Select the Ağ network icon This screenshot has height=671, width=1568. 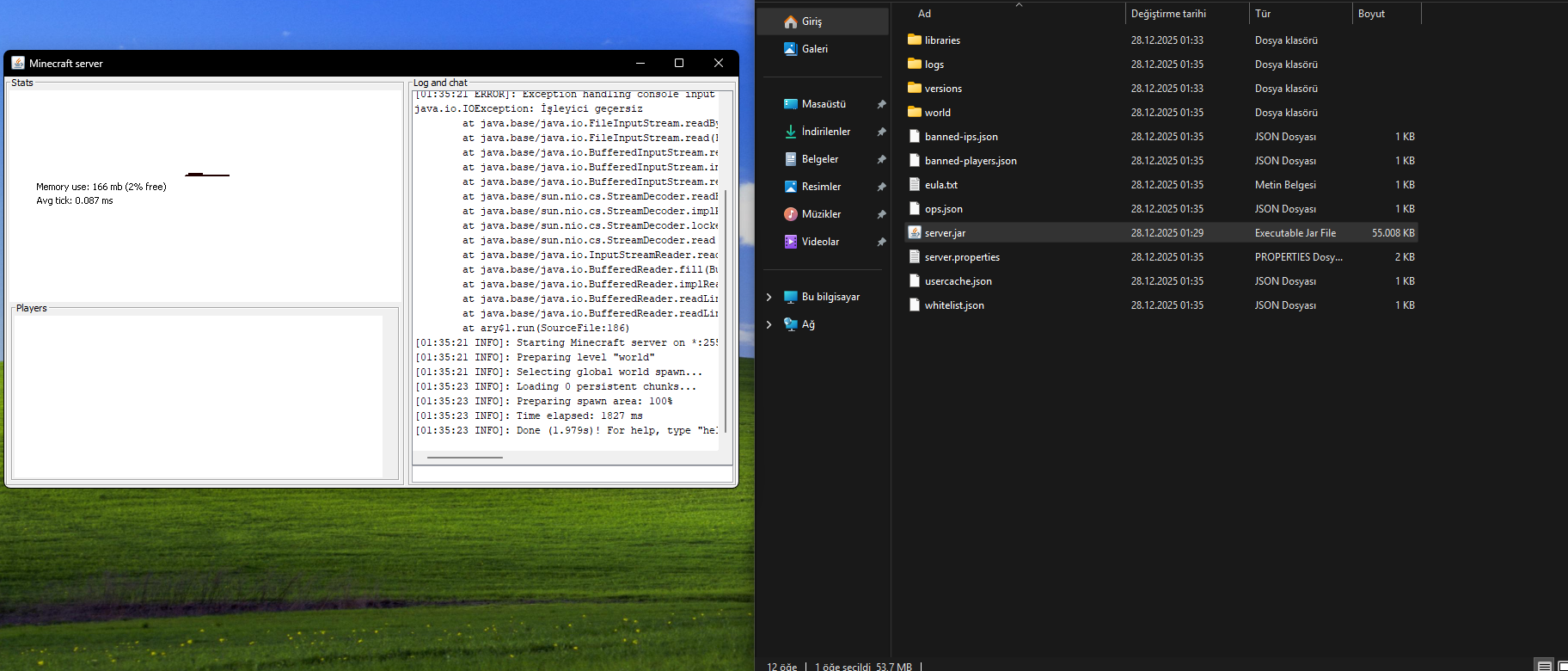point(790,324)
